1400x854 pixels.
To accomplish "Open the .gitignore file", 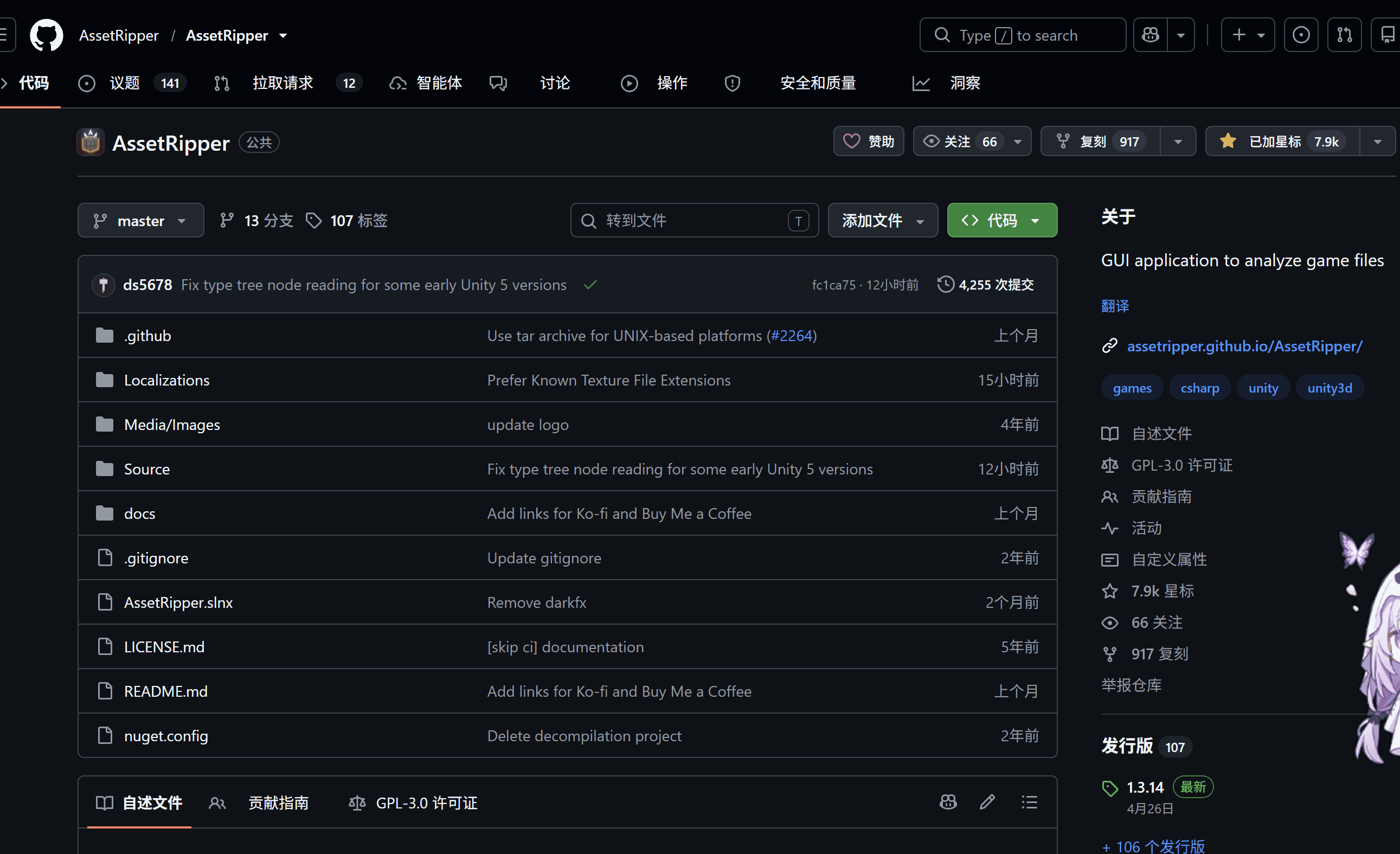I will coord(156,558).
